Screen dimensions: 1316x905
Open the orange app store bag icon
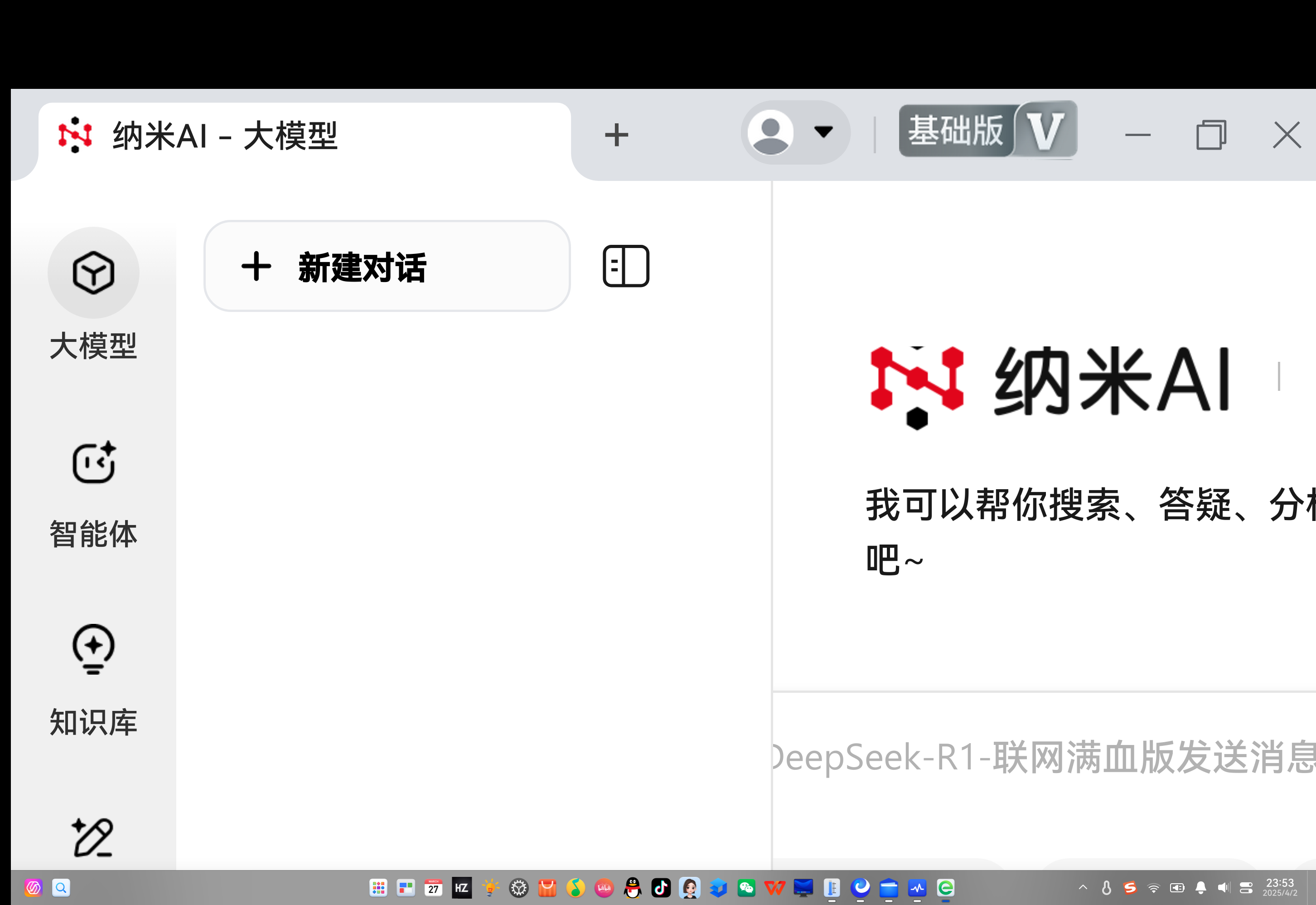[x=547, y=887]
